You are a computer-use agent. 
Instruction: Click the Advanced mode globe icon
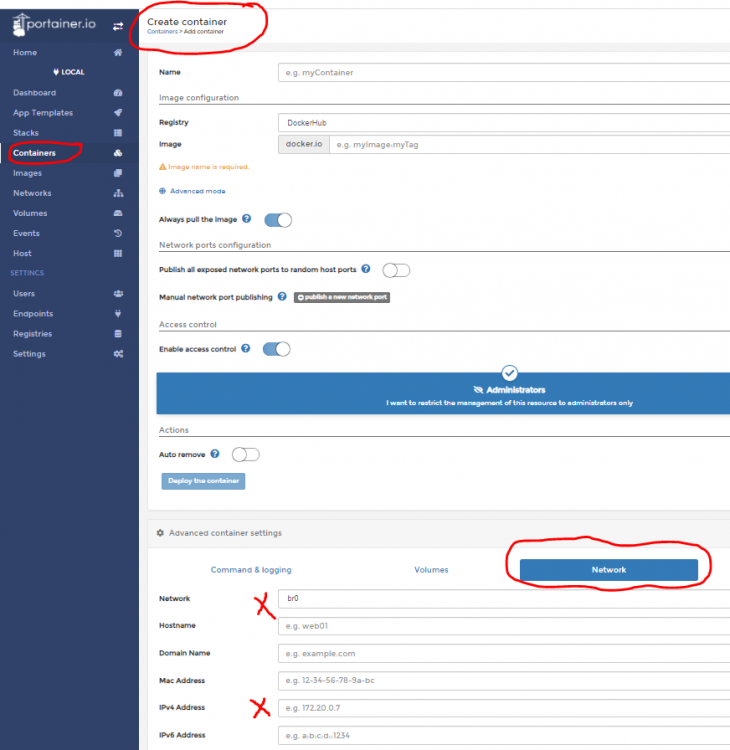pyautogui.click(x=163, y=191)
